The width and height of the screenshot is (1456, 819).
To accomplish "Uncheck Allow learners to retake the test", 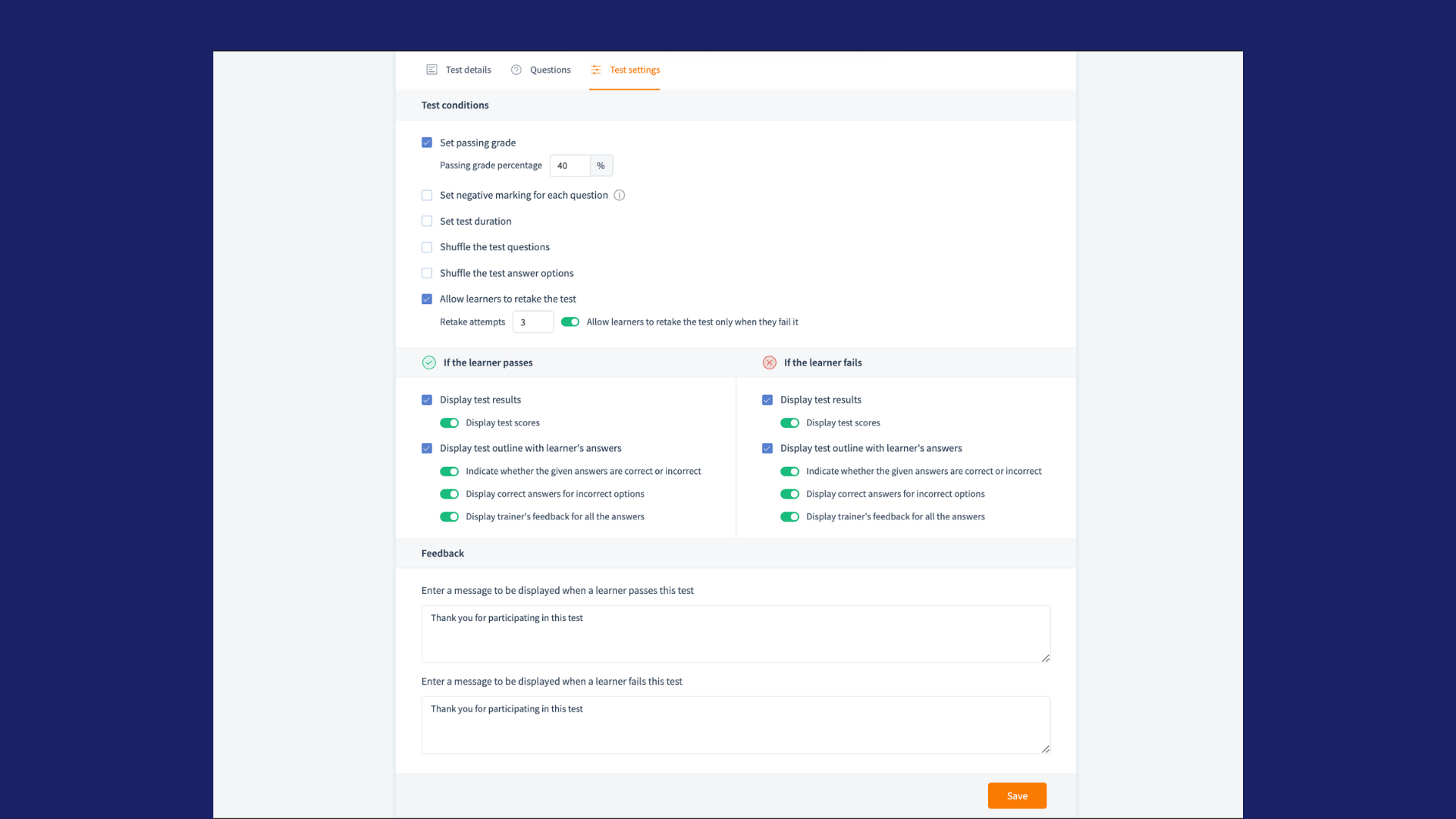I will [x=427, y=300].
